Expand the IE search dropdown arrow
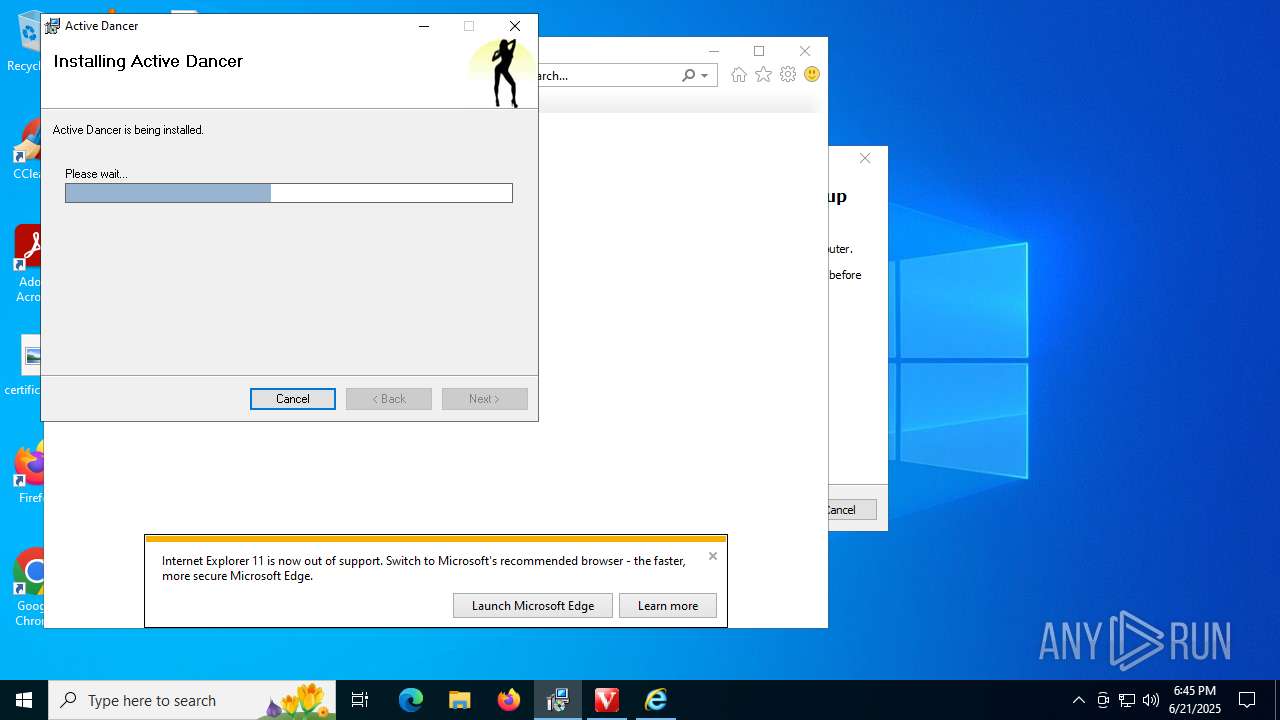1280x720 pixels. pos(704,75)
